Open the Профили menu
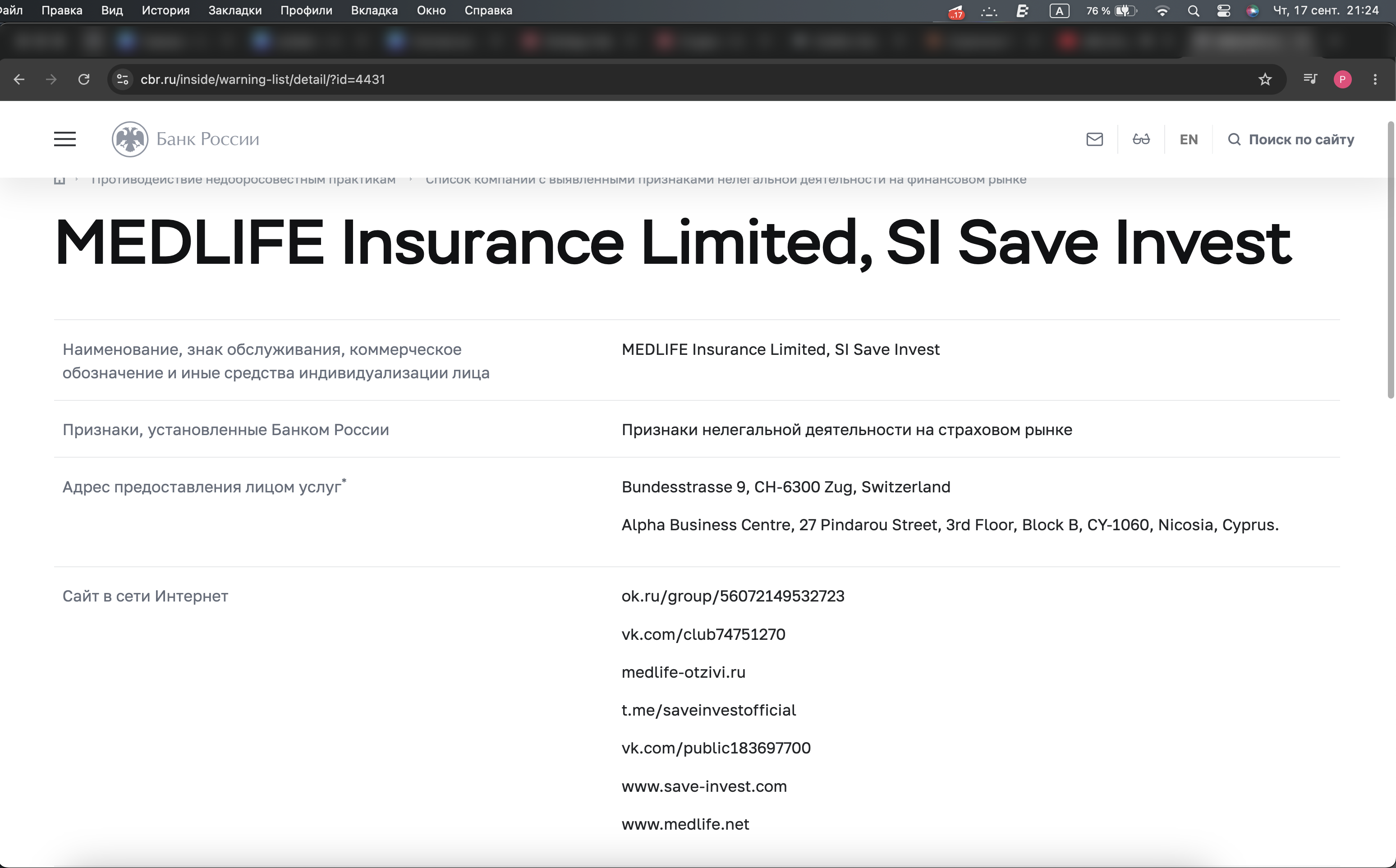 point(306,10)
